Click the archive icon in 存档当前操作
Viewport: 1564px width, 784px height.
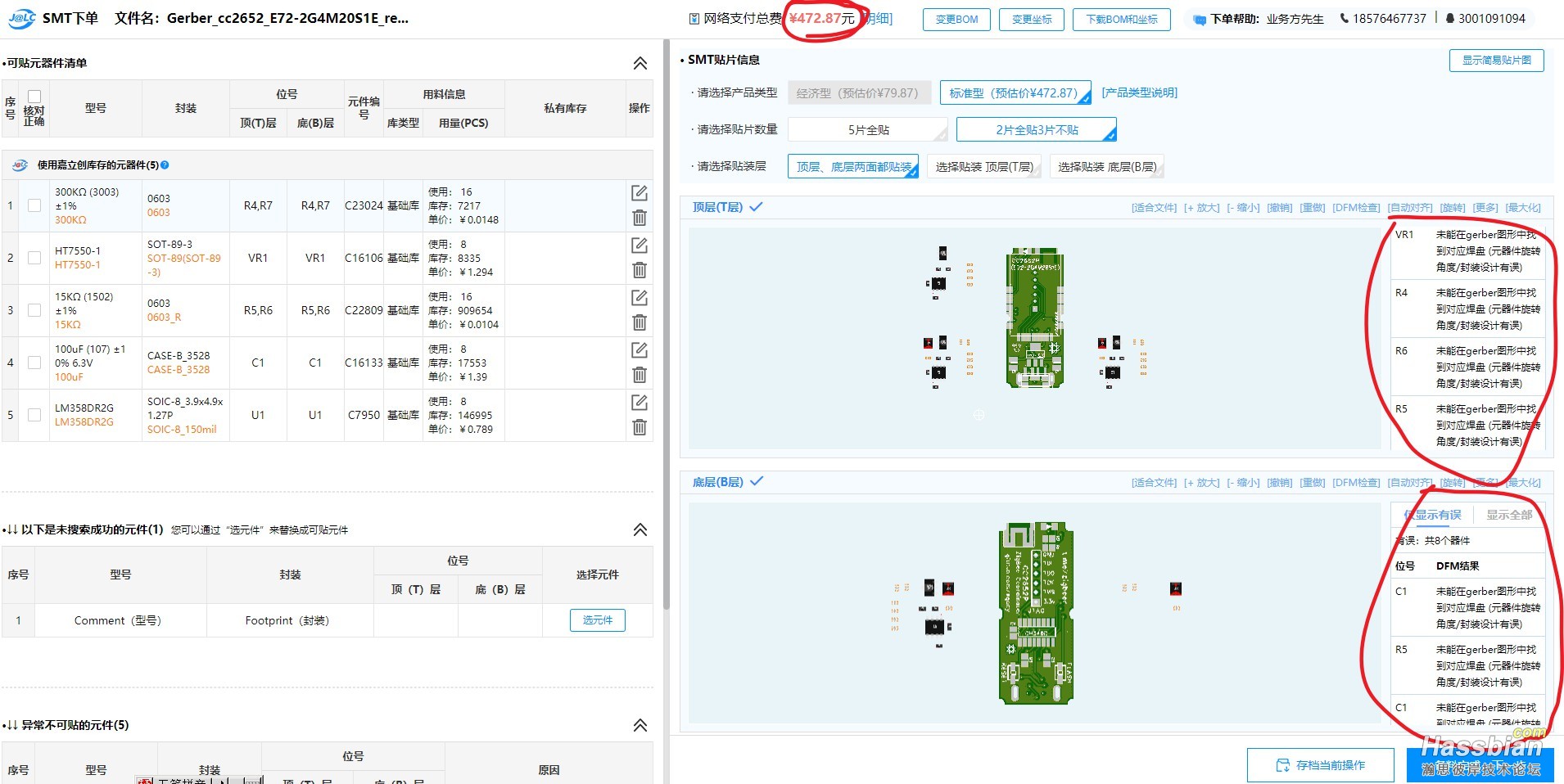tap(1283, 765)
